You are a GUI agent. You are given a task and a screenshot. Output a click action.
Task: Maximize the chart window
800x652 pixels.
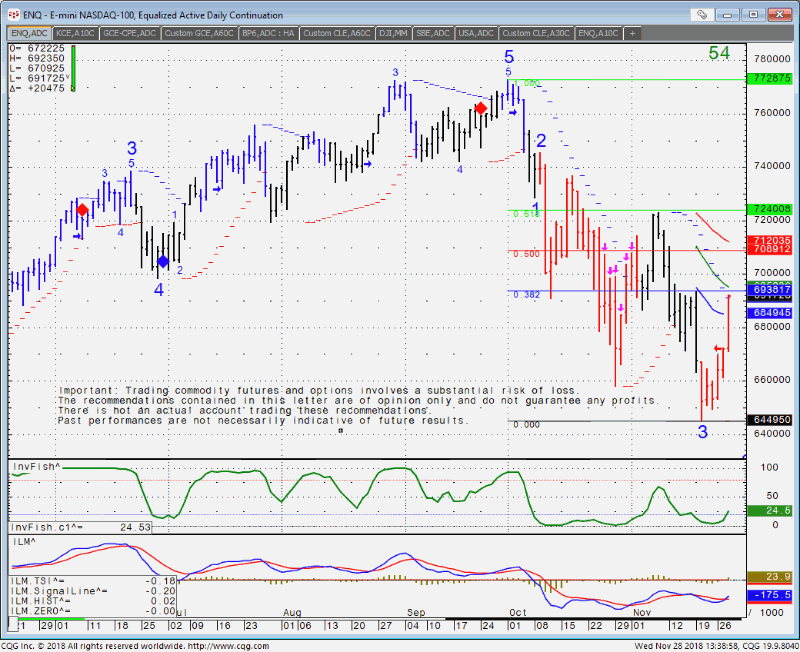(770, 15)
